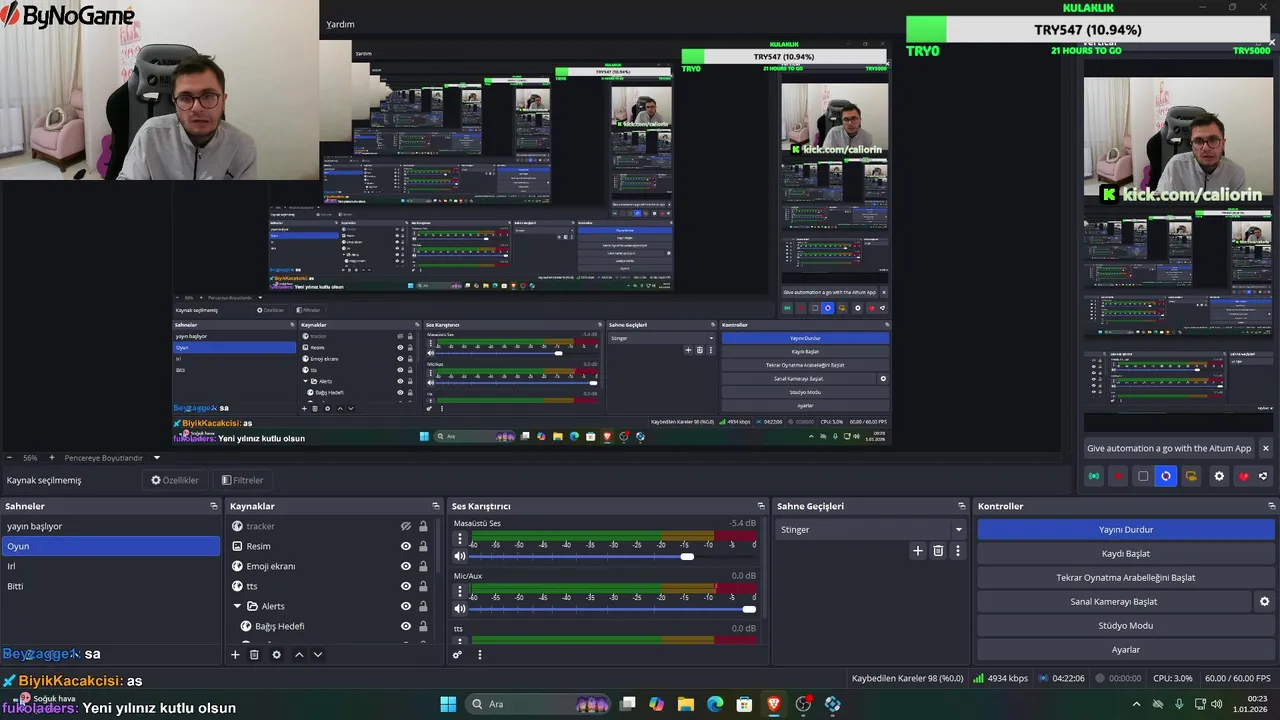Start the replay buffer (Tekrar Oynatma Arabelleğini Başlat)
1280x720 pixels.
pyautogui.click(x=1126, y=577)
